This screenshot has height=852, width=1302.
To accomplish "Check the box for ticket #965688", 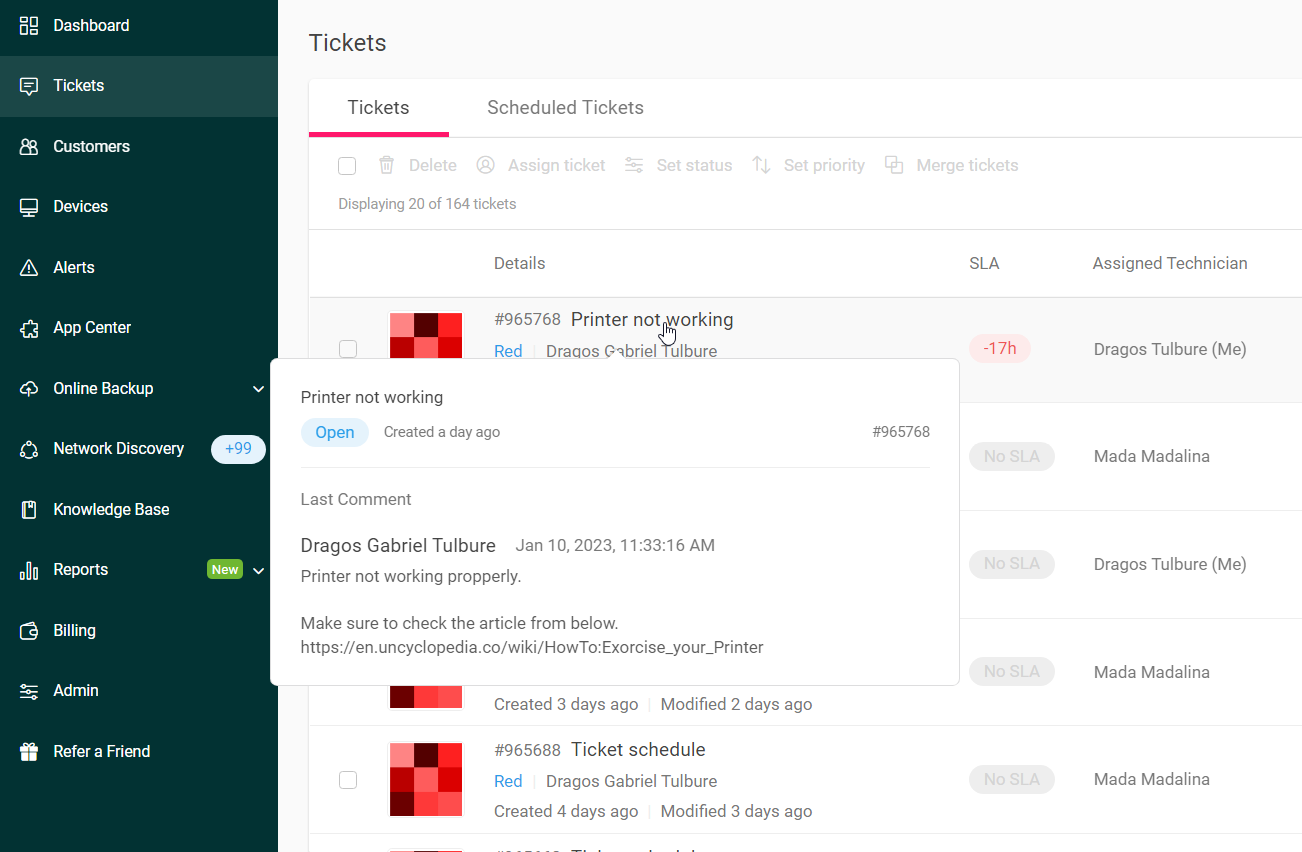I will tap(348, 780).
